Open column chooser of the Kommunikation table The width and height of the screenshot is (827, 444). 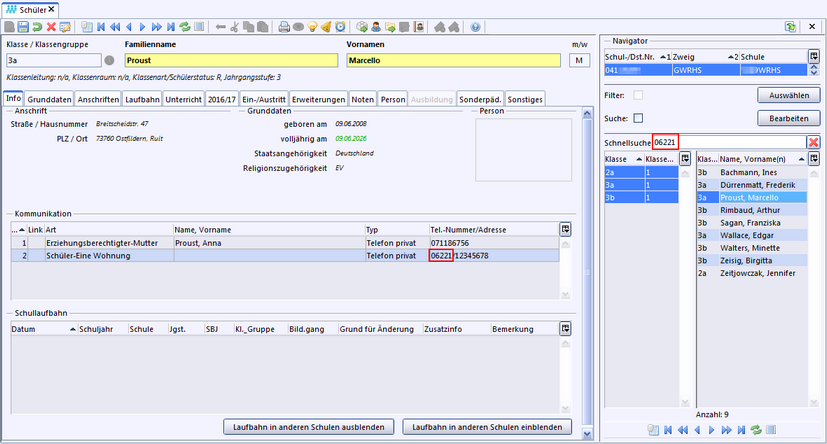[565, 228]
